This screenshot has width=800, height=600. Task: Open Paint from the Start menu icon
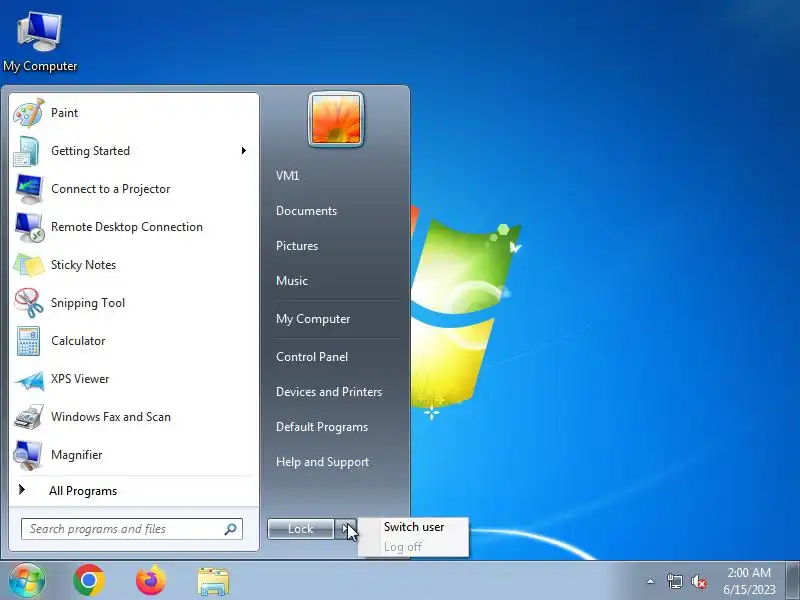[29, 113]
